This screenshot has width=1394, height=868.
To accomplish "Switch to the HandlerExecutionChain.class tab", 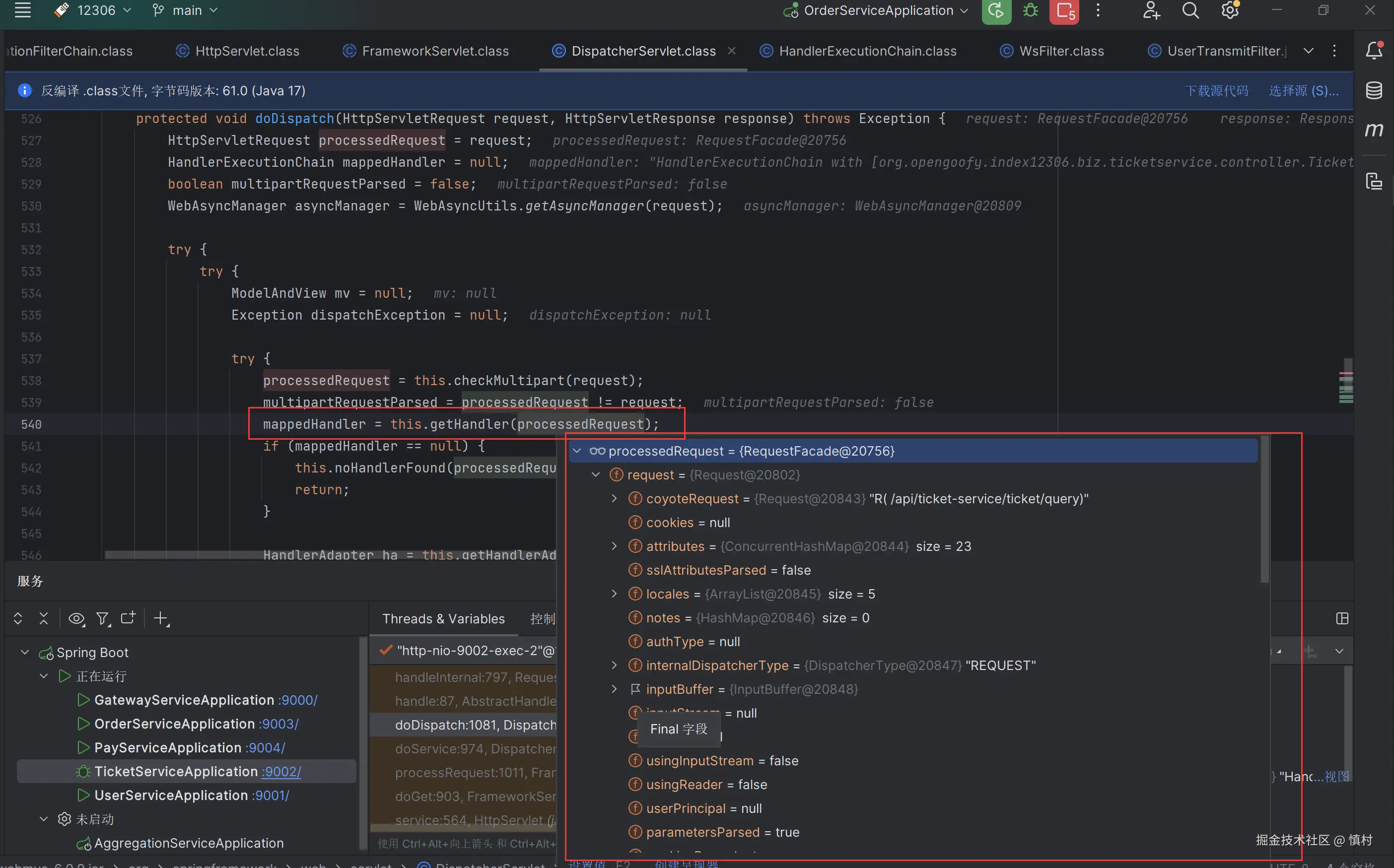I will [867, 51].
